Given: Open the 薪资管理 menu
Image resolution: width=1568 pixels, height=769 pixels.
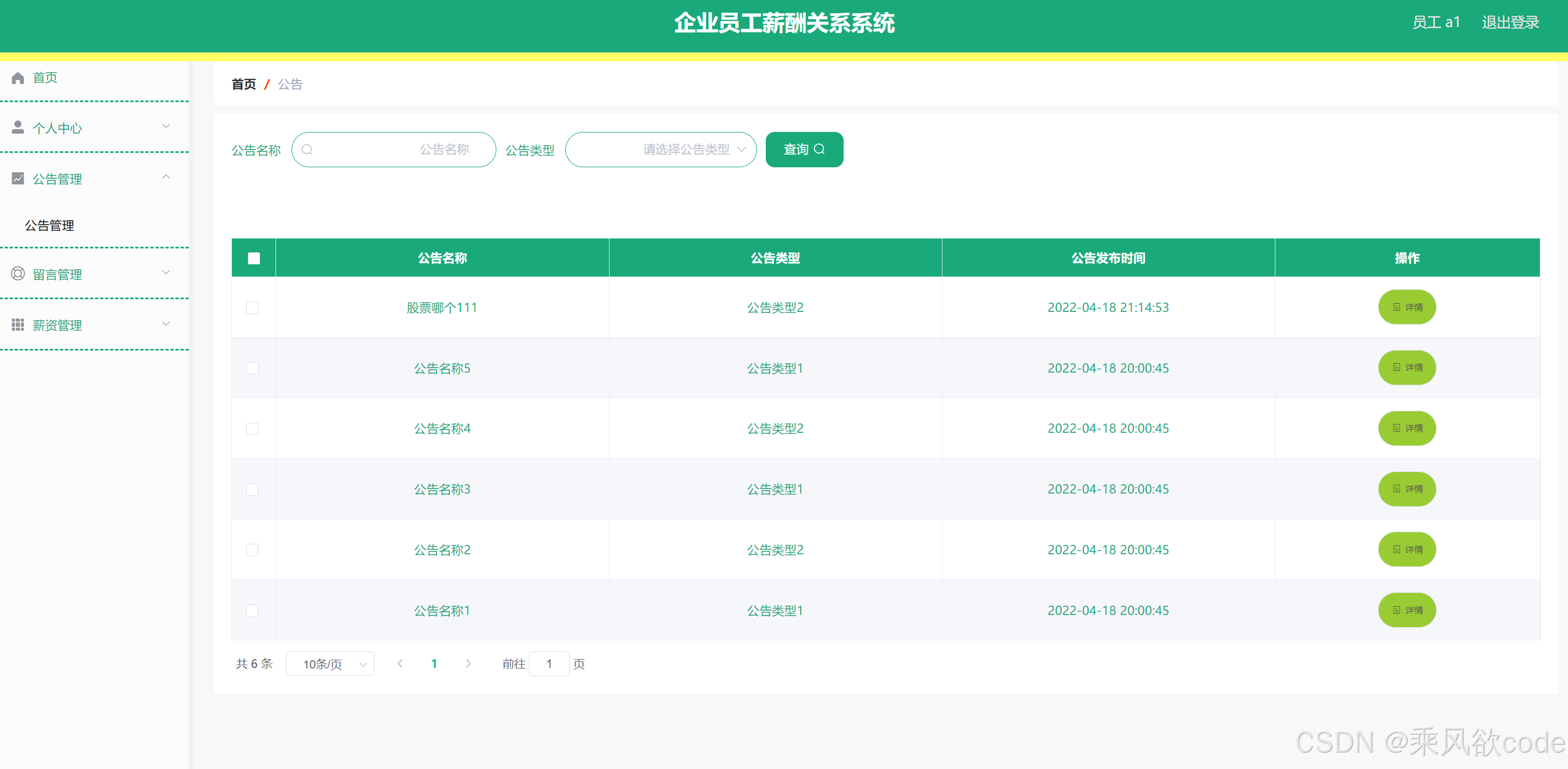Looking at the screenshot, I should pyautogui.click(x=57, y=326).
